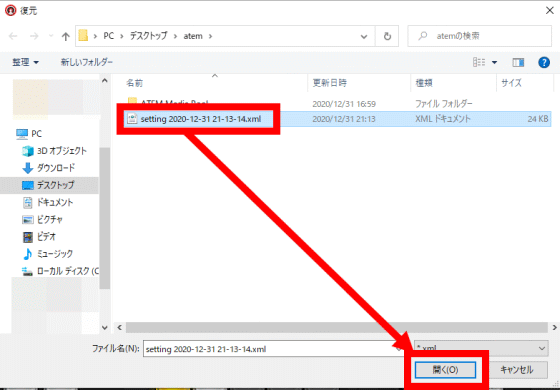
Task: Open ダウンロード in the sidebar
Action: [x=56, y=168]
